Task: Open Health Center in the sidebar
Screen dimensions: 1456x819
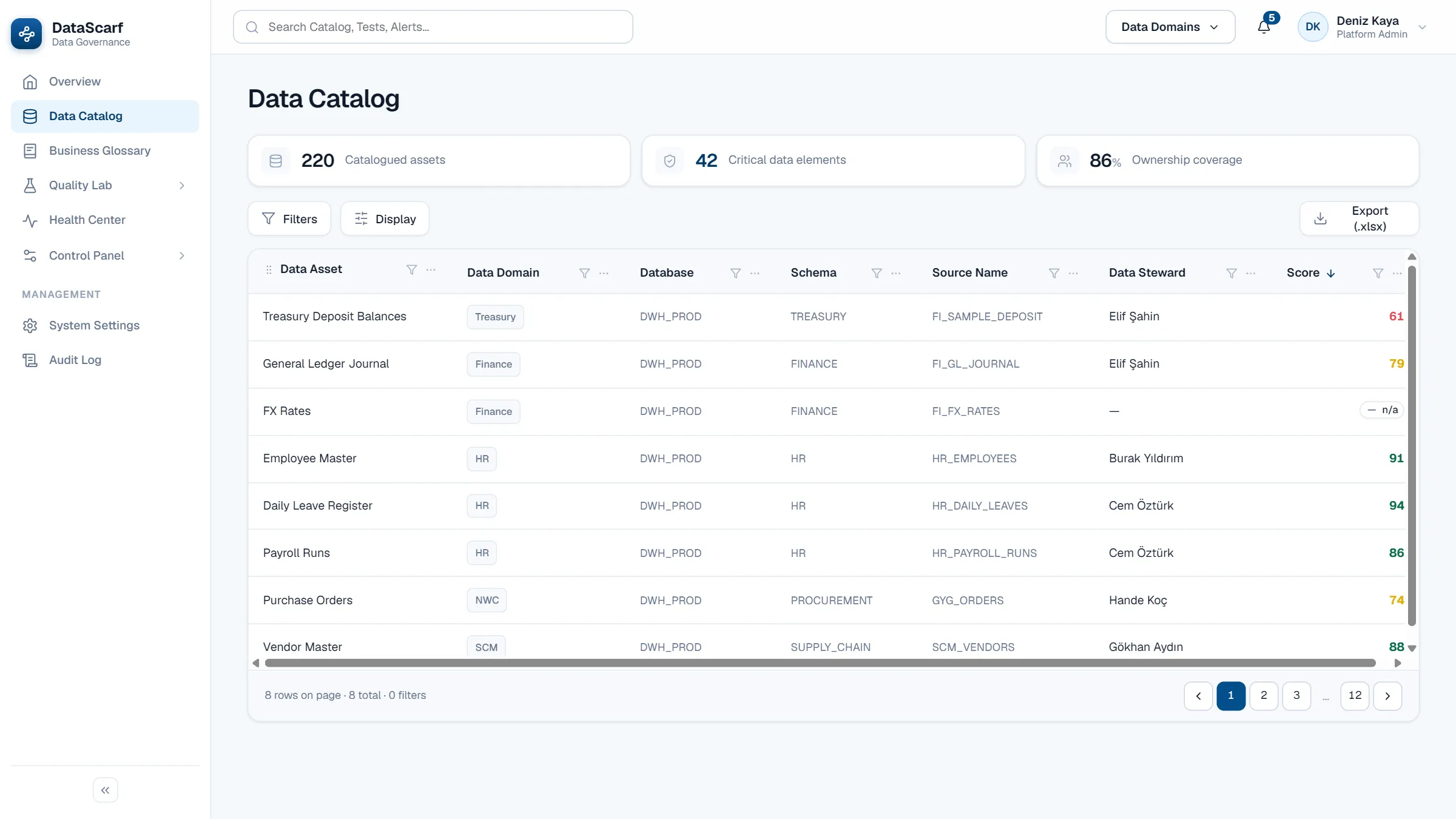Action: pos(105,220)
